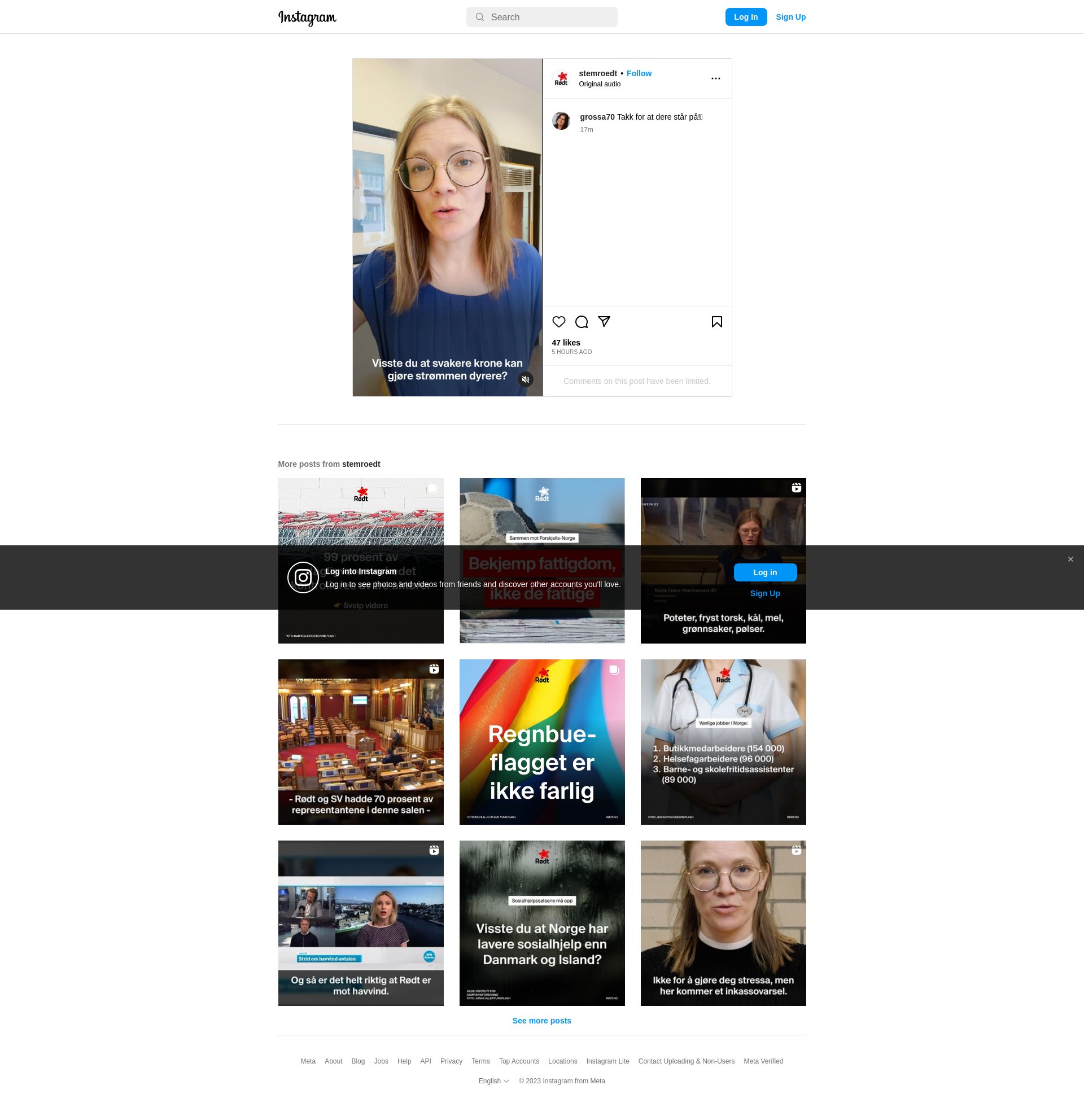Open the Locations footer link
Screen dimensions: 1084x1120
(x=562, y=1061)
